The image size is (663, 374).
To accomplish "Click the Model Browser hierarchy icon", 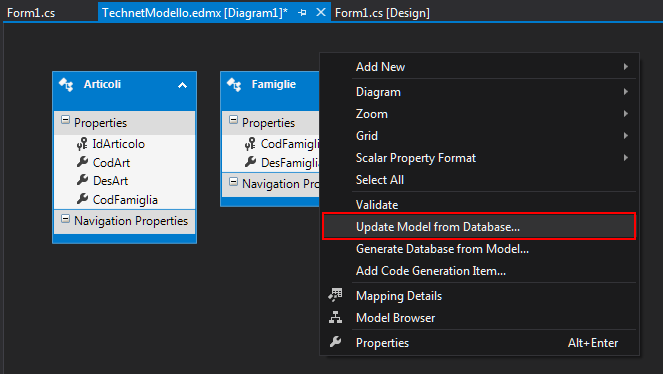I will [x=335, y=317].
